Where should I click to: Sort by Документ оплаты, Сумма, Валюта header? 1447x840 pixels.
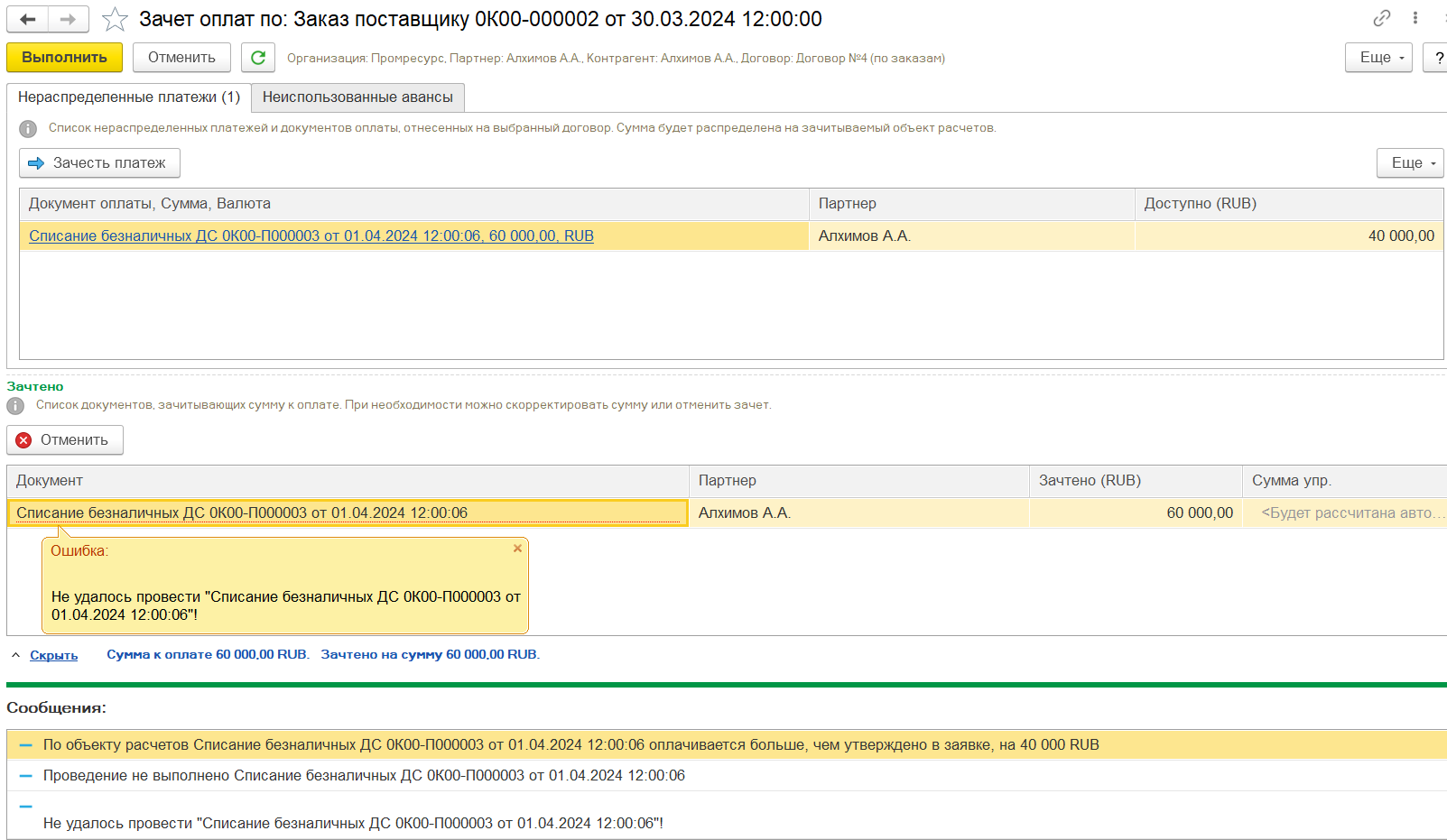click(413, 204)
